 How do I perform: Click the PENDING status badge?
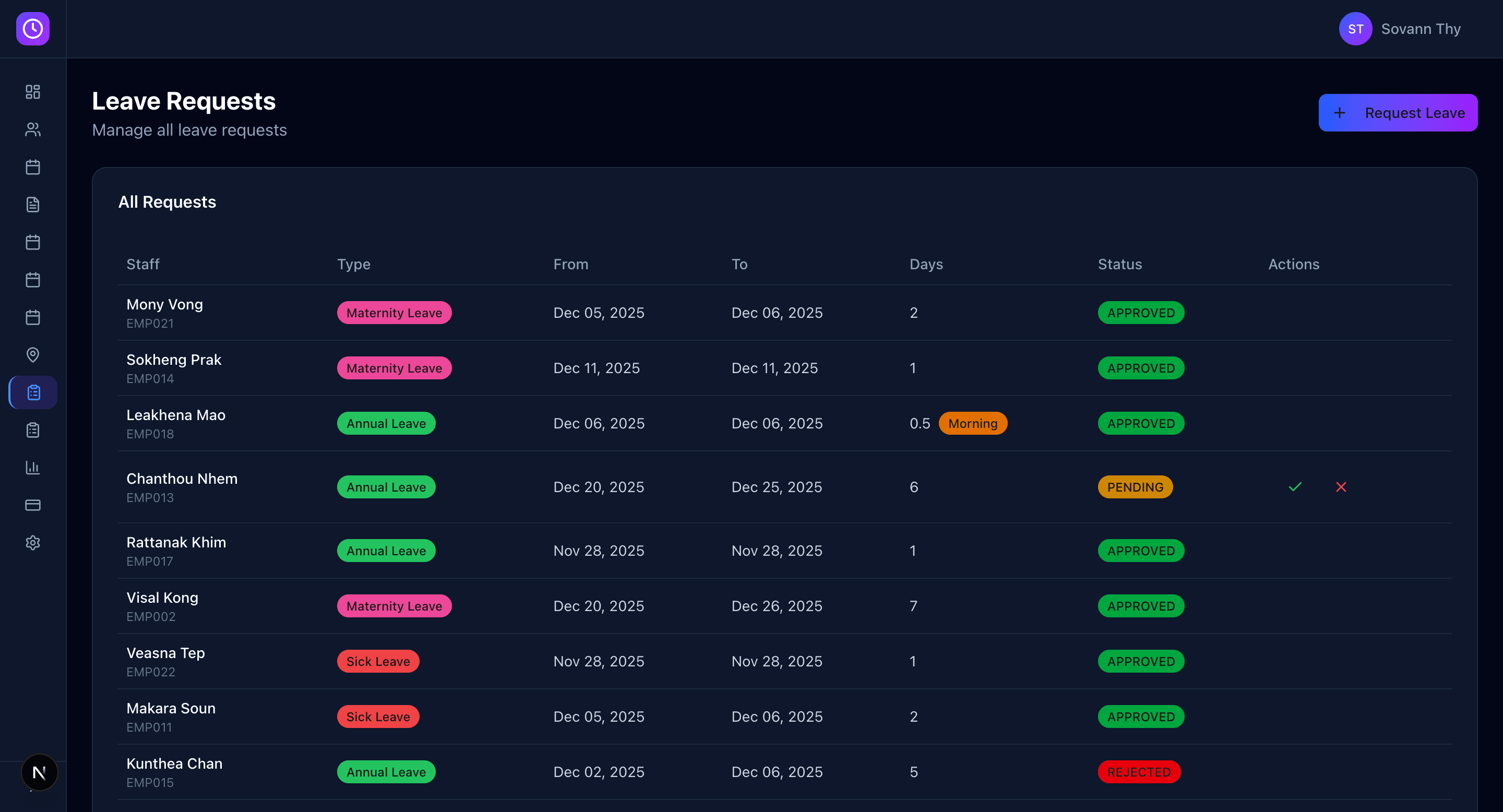tap(1135, 486)
